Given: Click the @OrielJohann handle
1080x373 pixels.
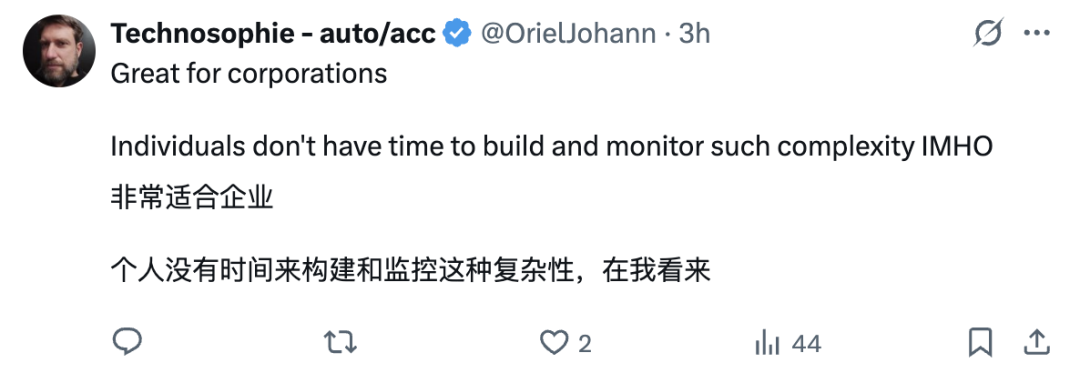Looking at the screenshot, I should [568, 33].
